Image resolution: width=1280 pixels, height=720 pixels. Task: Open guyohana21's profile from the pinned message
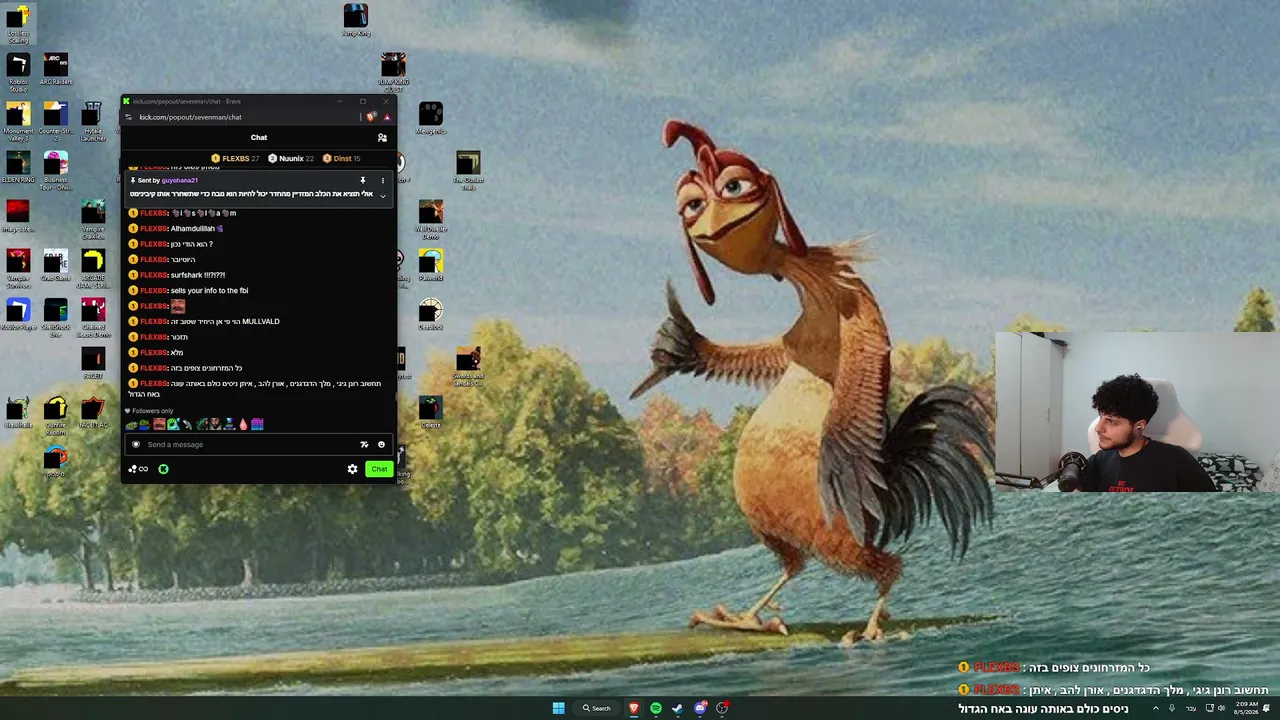pos(180,181)
